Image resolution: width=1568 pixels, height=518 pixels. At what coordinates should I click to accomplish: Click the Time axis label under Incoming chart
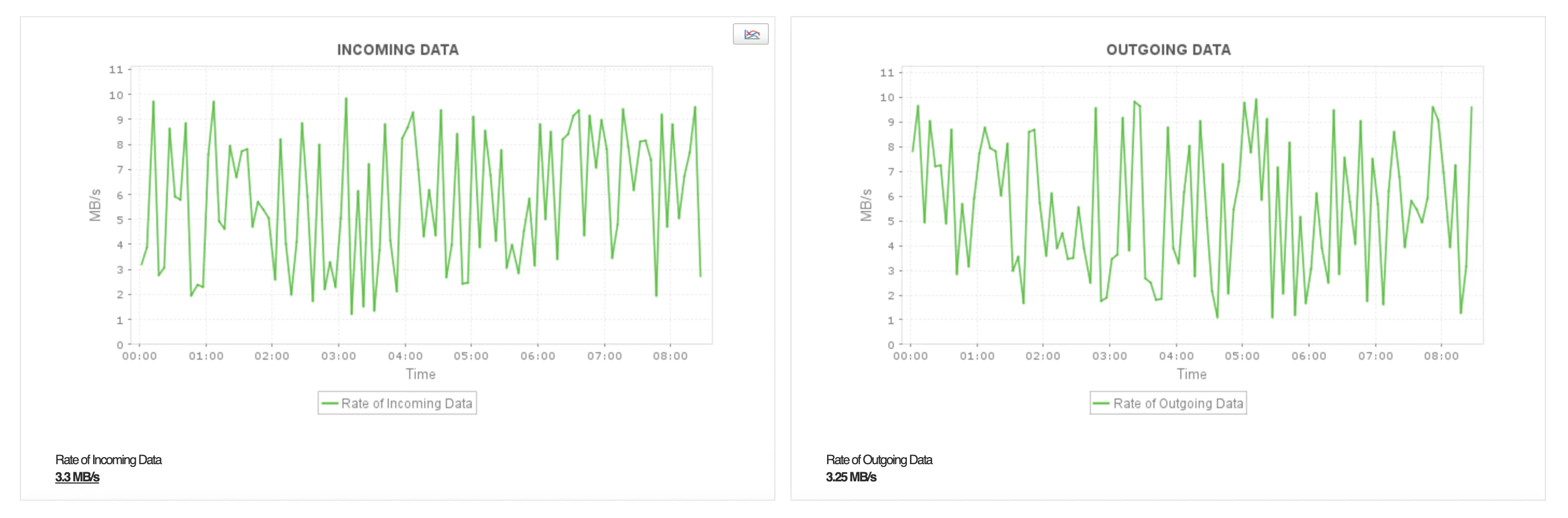(x=421, y=374)
